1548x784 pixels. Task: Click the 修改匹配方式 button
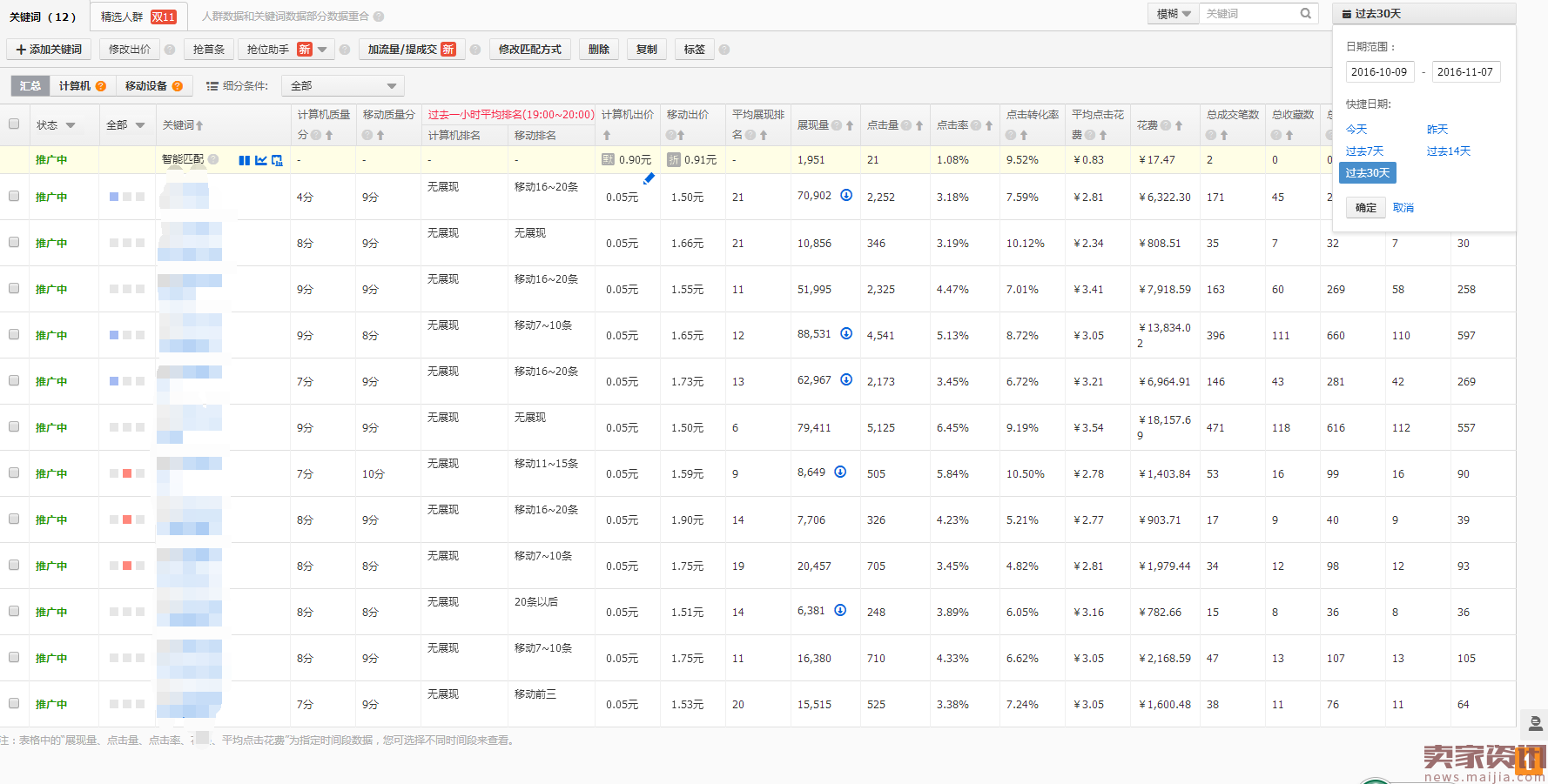(x=530, y=50)
